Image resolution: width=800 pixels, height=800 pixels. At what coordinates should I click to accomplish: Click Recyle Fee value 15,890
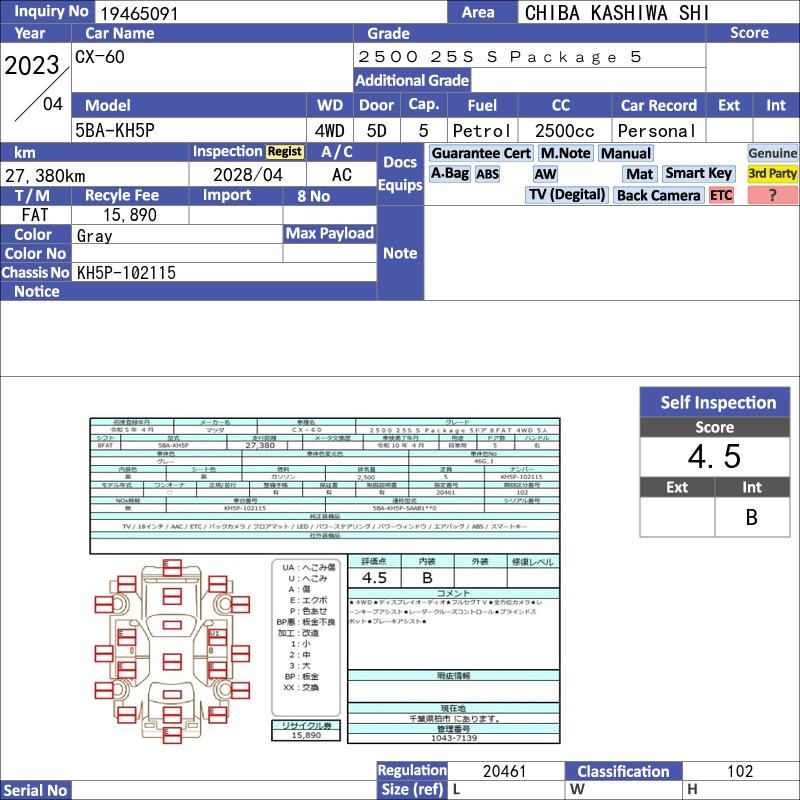pos(130,215)
